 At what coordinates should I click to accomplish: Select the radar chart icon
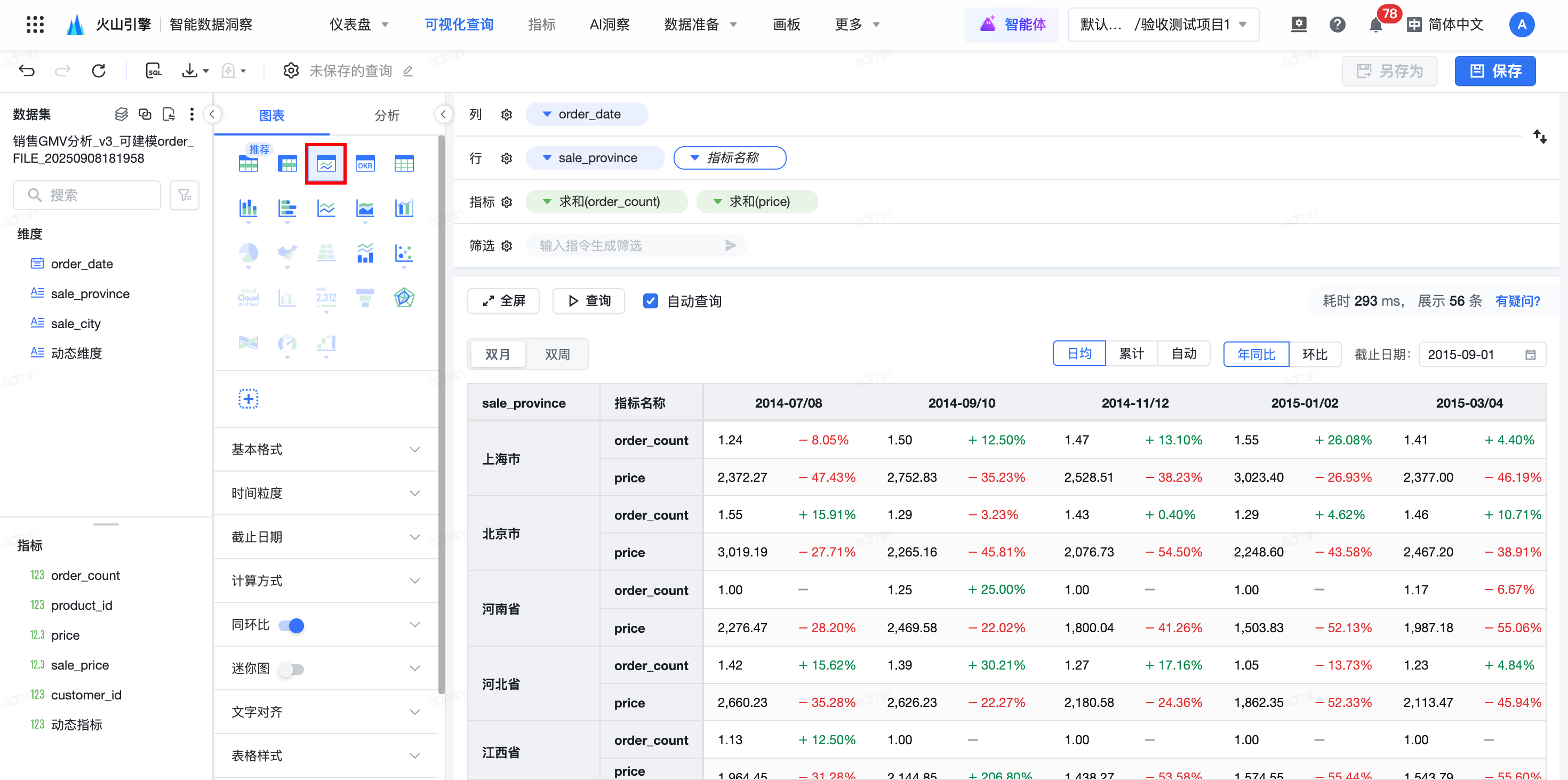pyautogui.click(x=404, y=298)
